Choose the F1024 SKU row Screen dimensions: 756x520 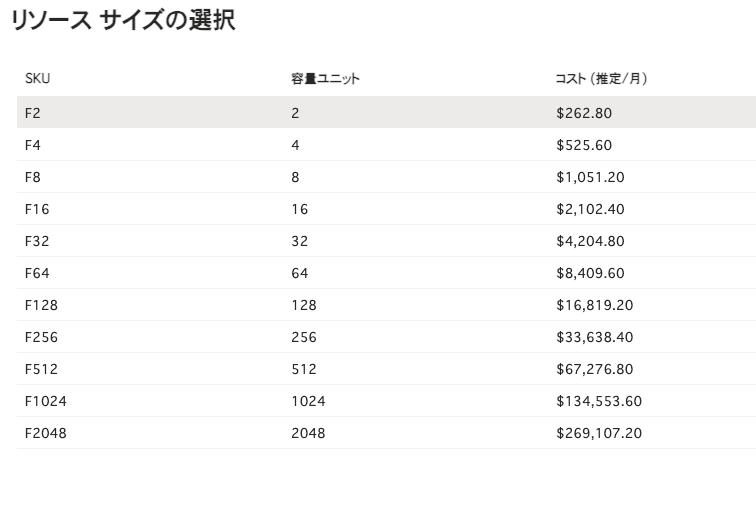[x=45, y=401]
